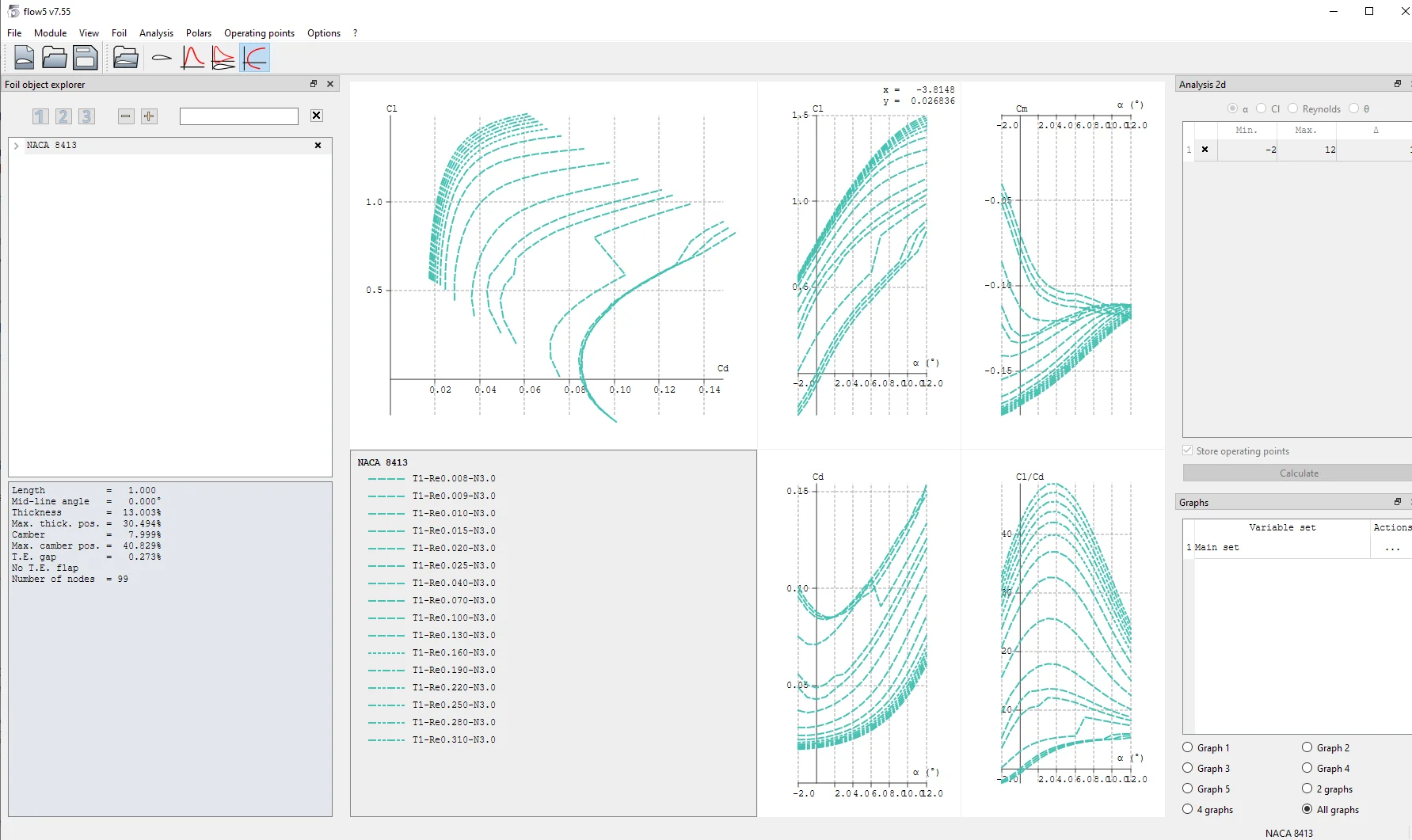Expand the NACA 8413 tree item

pos(17,146)
